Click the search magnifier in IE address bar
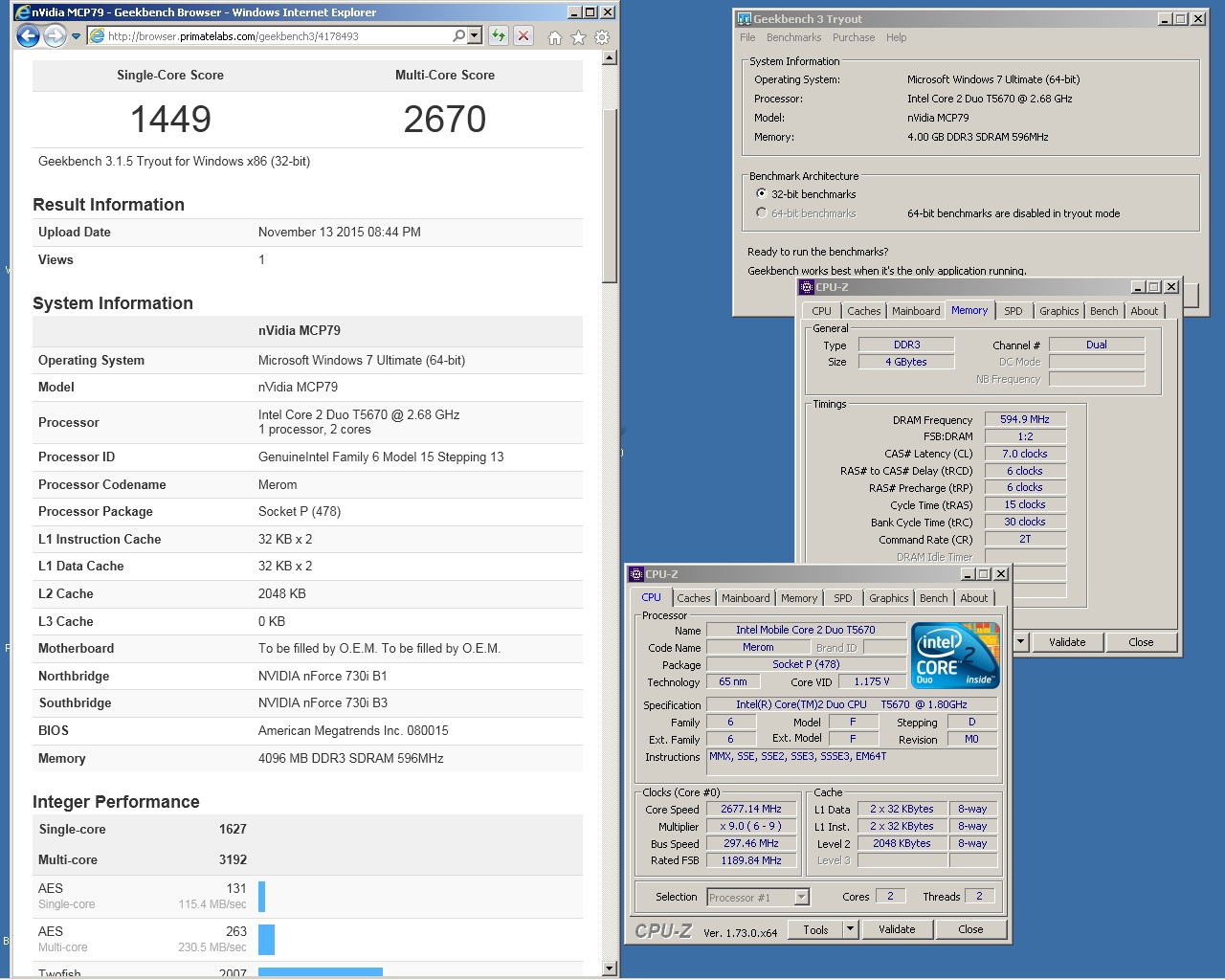Screen dimensions: 1225x980 click(459, 35)
